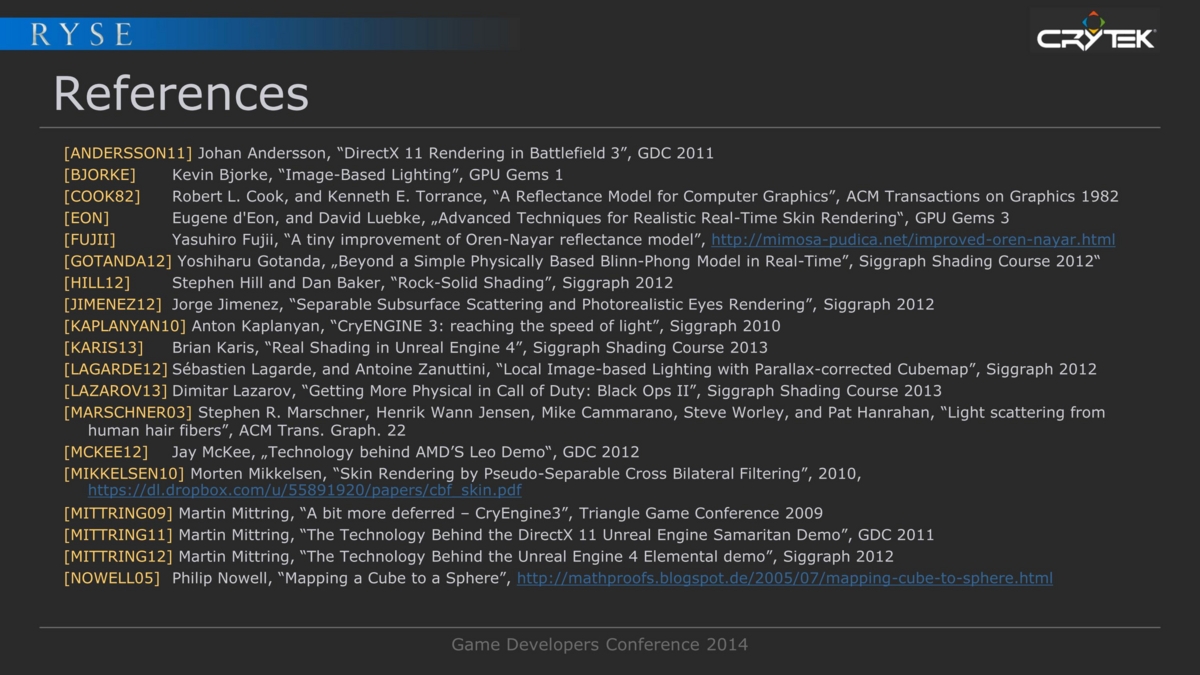1200x675 pixels.
Task: Click author name Johan Andersson
Action: tap(262, 154)
